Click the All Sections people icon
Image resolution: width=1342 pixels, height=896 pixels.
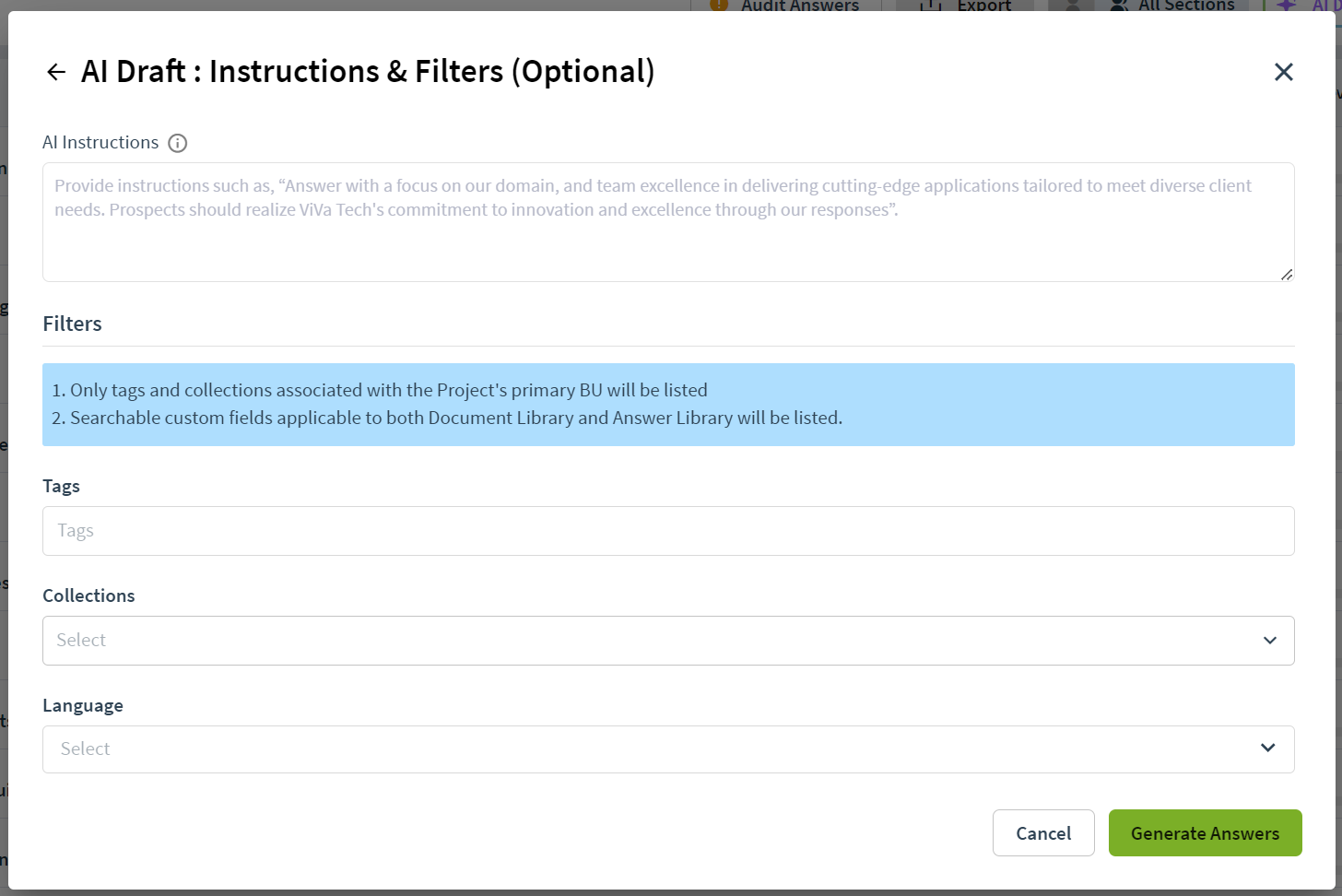click(1119, 5)
